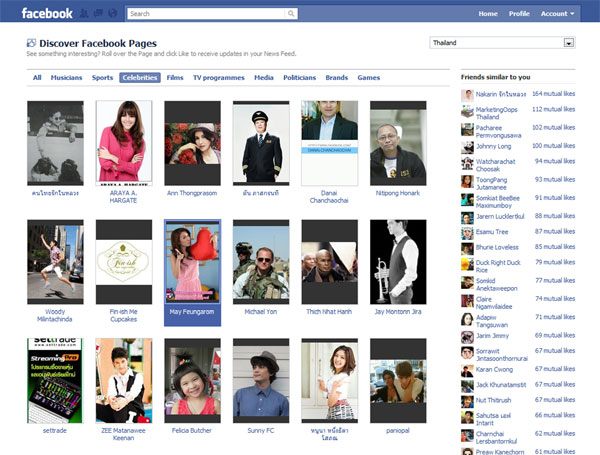The image size is (600, 455).
Task: Open Games category
Action: [x=368, y=78]
